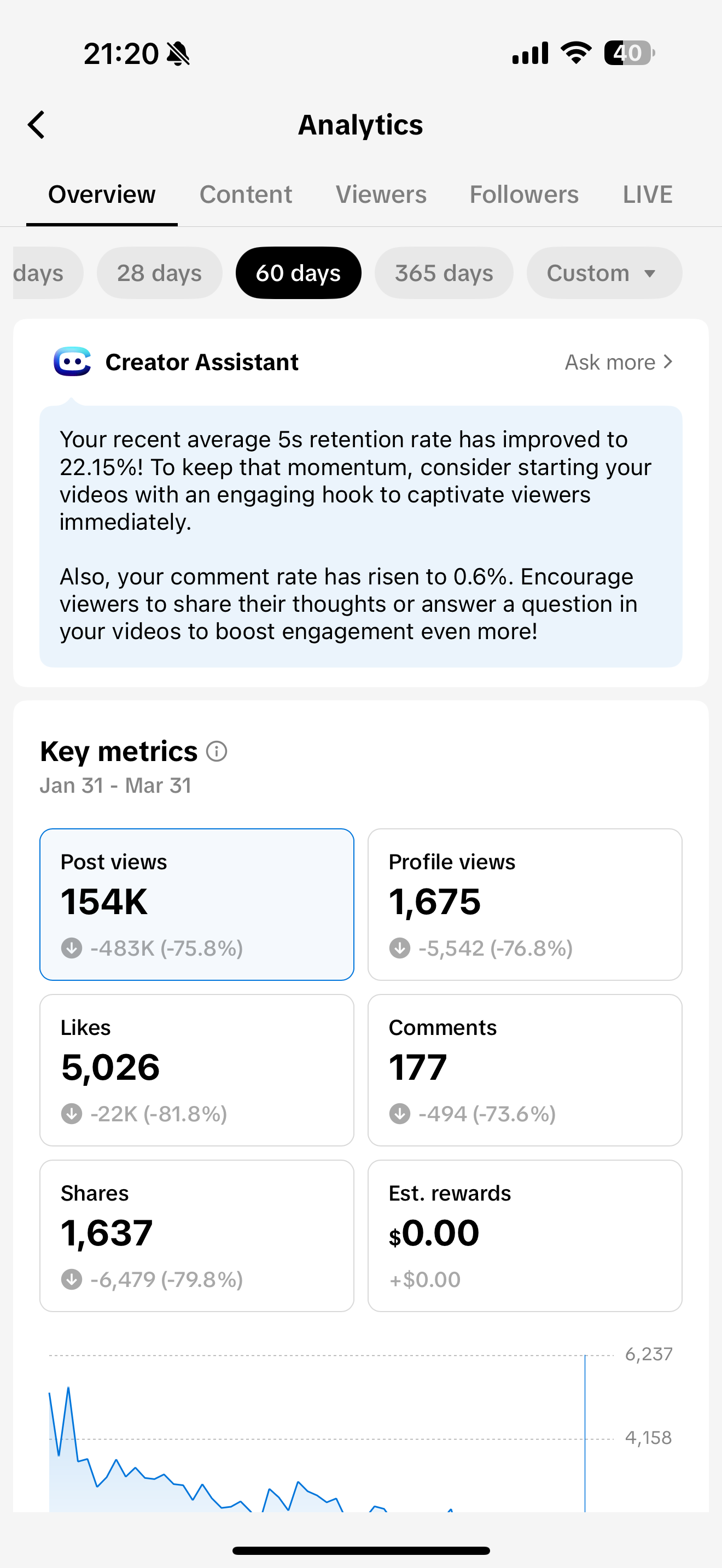Tap the down arrow under Post views

tap(72, 947)
